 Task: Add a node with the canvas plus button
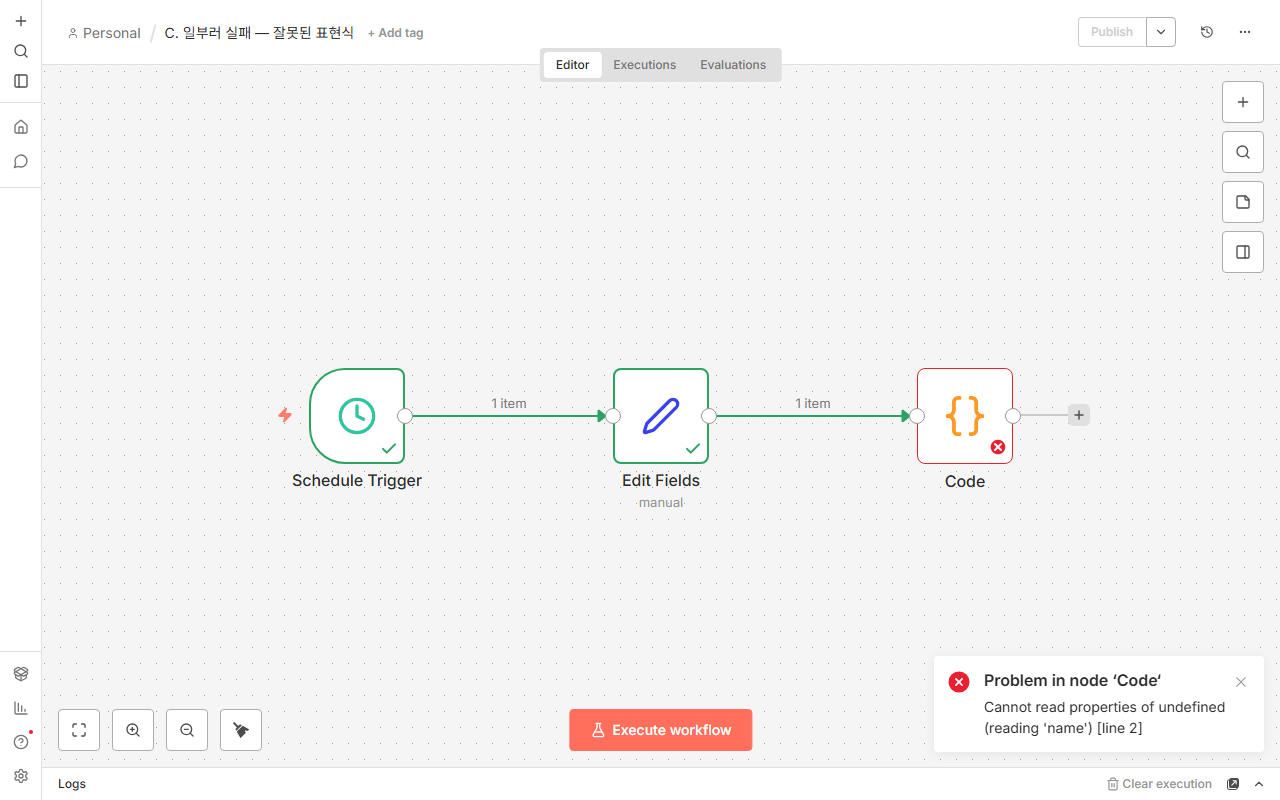point(1243,102)
